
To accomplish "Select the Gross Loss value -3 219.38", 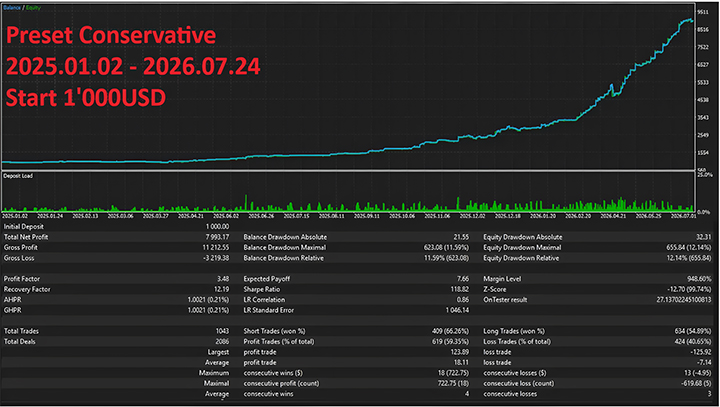I will (216, 258).
